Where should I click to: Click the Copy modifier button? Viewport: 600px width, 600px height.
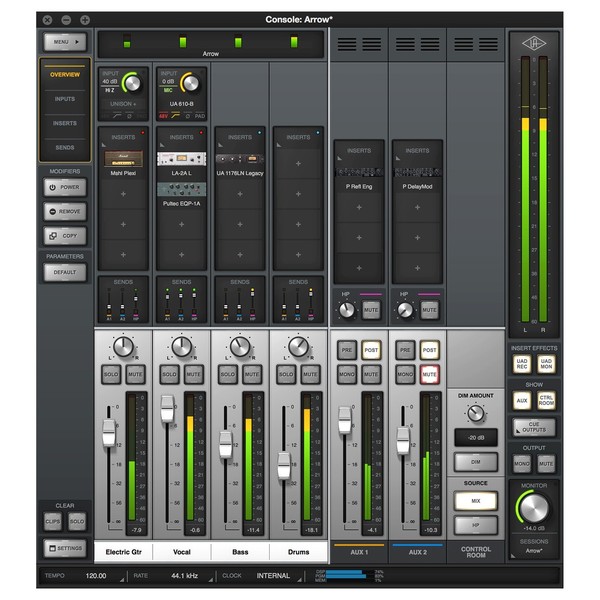(x=65, y=236)
